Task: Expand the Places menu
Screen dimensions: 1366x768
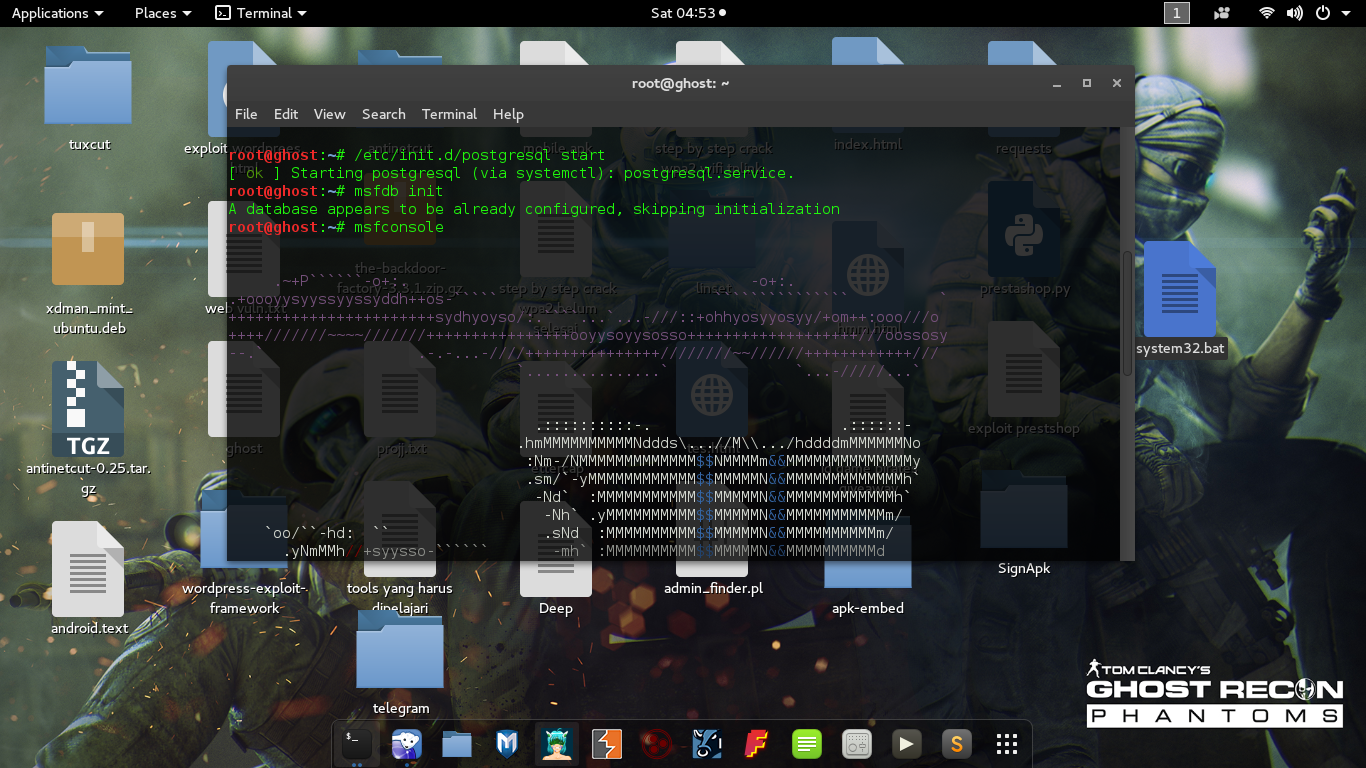Action: click(155, 13)
